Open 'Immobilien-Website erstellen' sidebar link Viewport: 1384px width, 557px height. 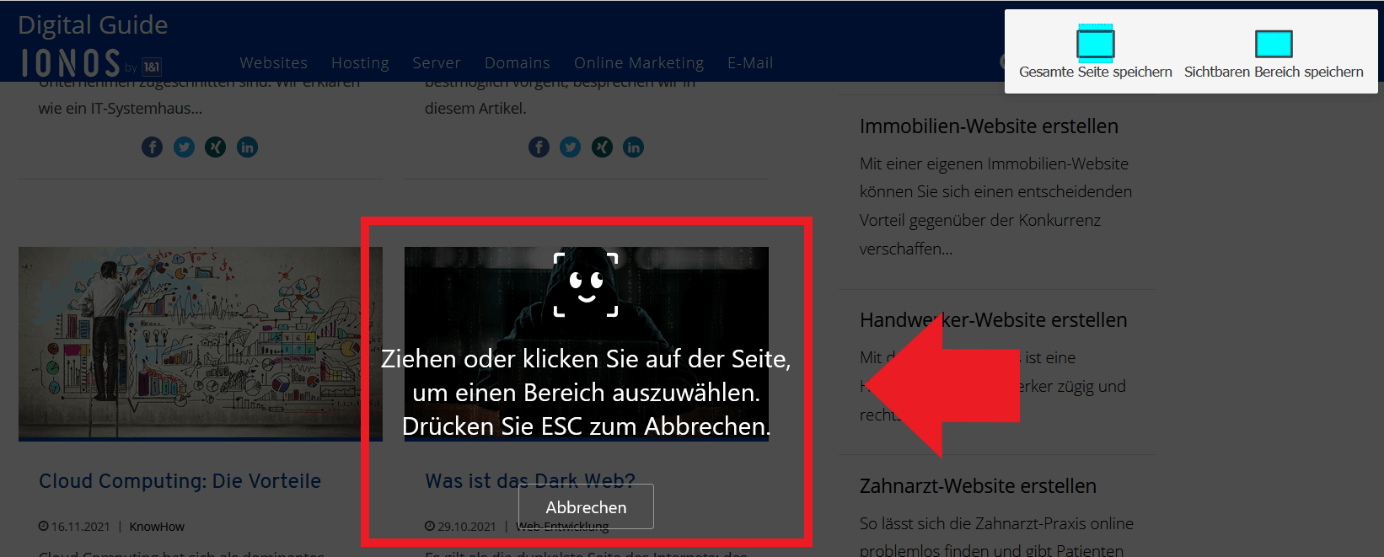tap(989, 126)
